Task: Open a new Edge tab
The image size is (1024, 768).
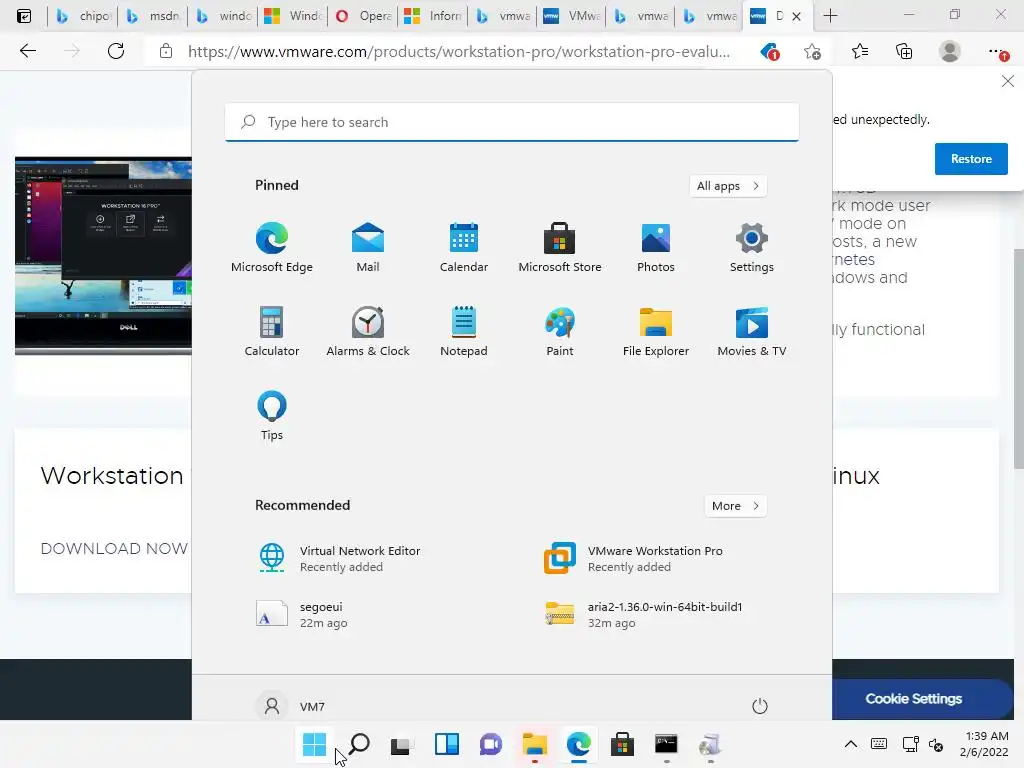Action: tap(830, 16)
